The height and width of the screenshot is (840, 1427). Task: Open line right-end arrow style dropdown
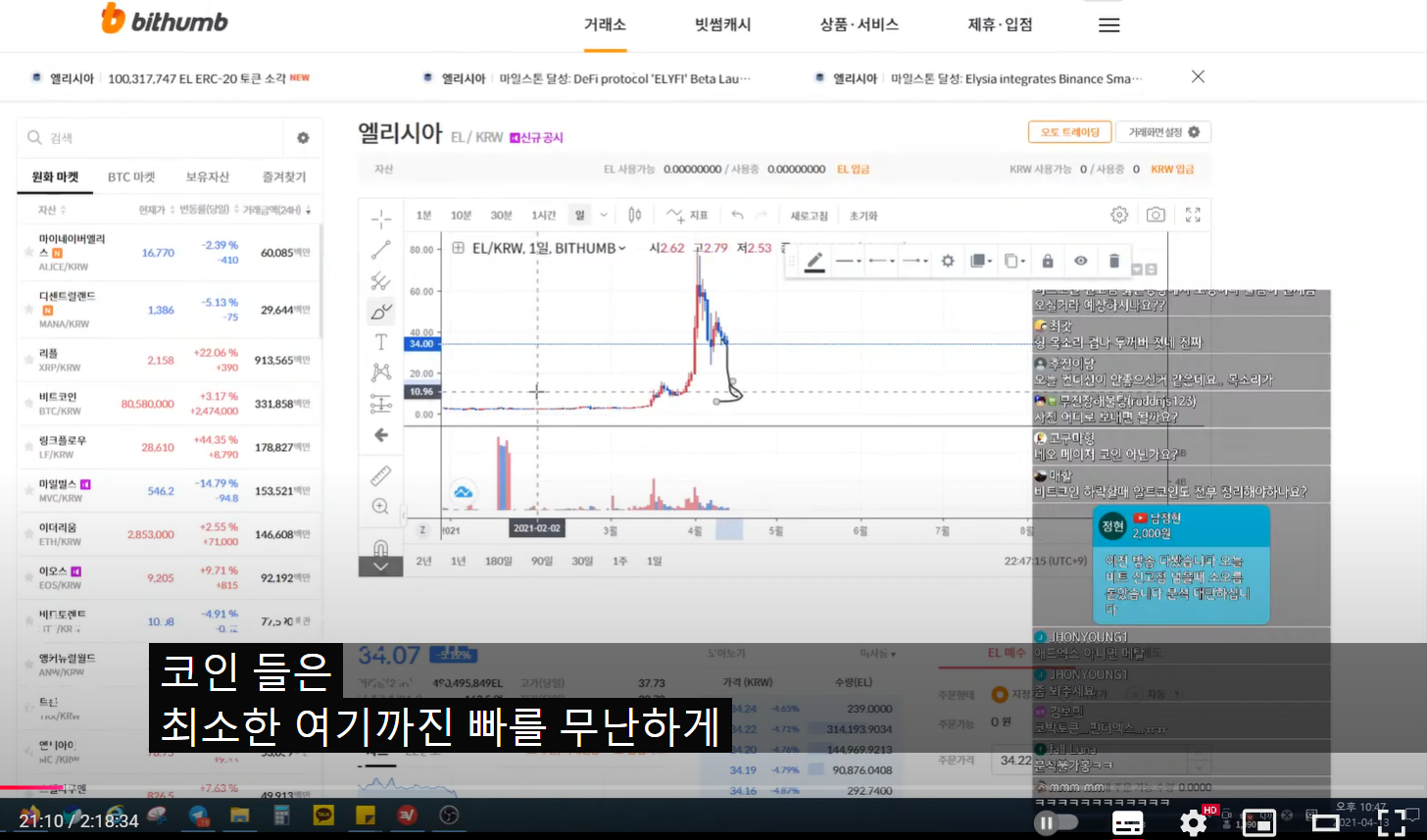(915, 261)
